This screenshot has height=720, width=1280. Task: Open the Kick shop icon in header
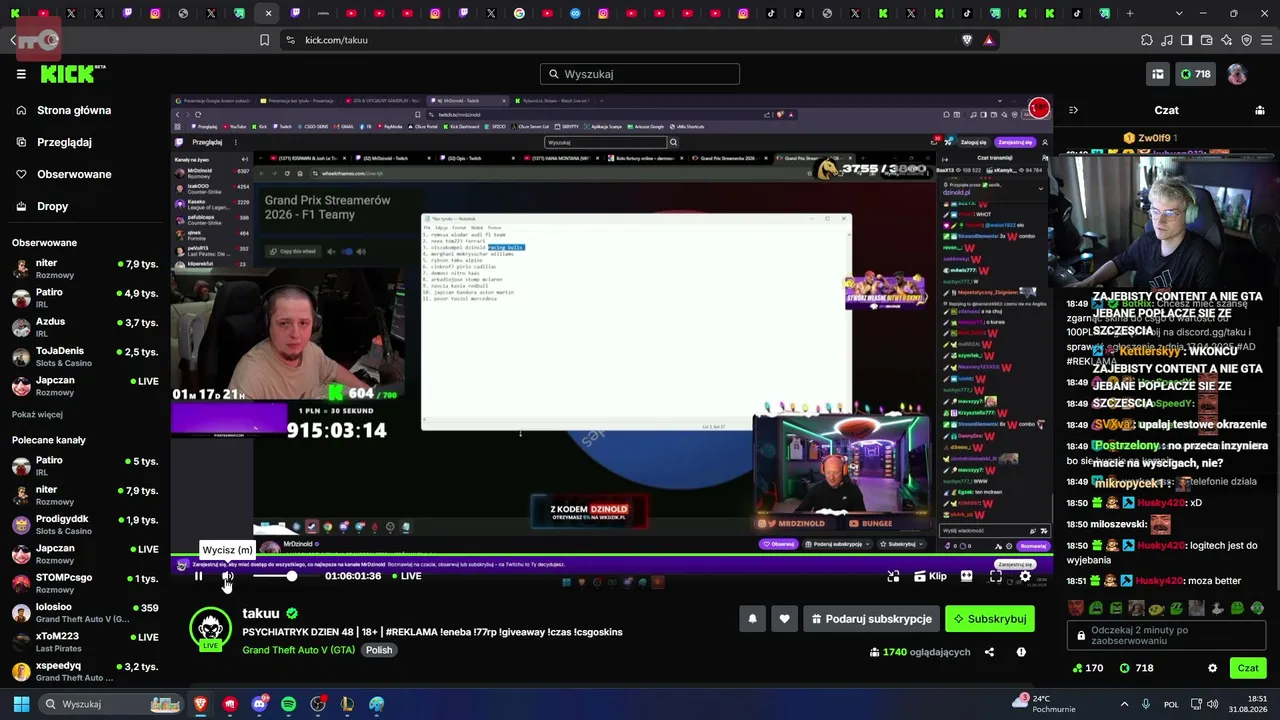[x=1158, y=74]
